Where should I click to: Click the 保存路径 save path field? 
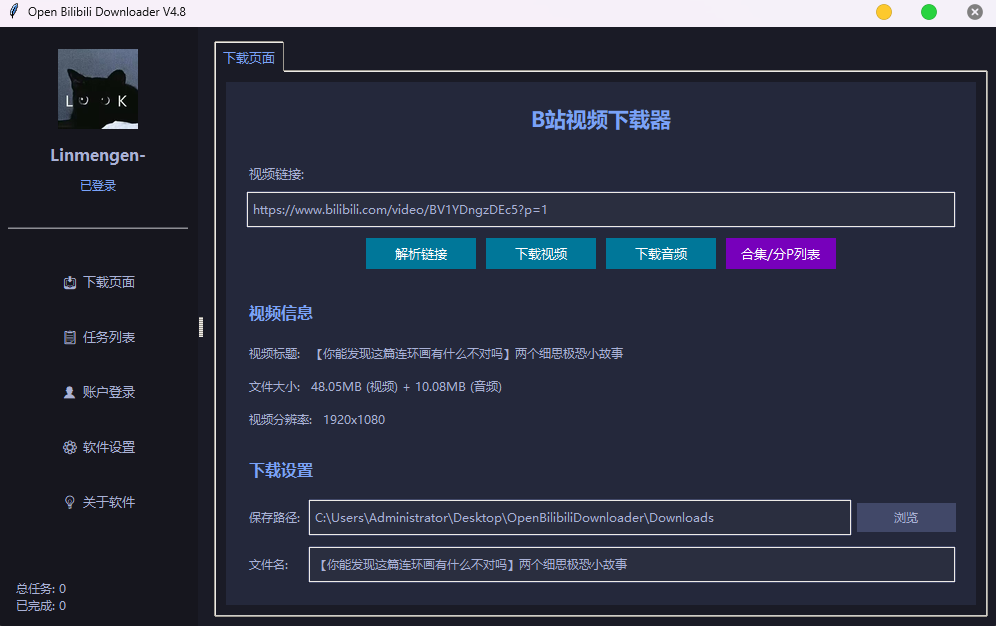click(579, 517)
